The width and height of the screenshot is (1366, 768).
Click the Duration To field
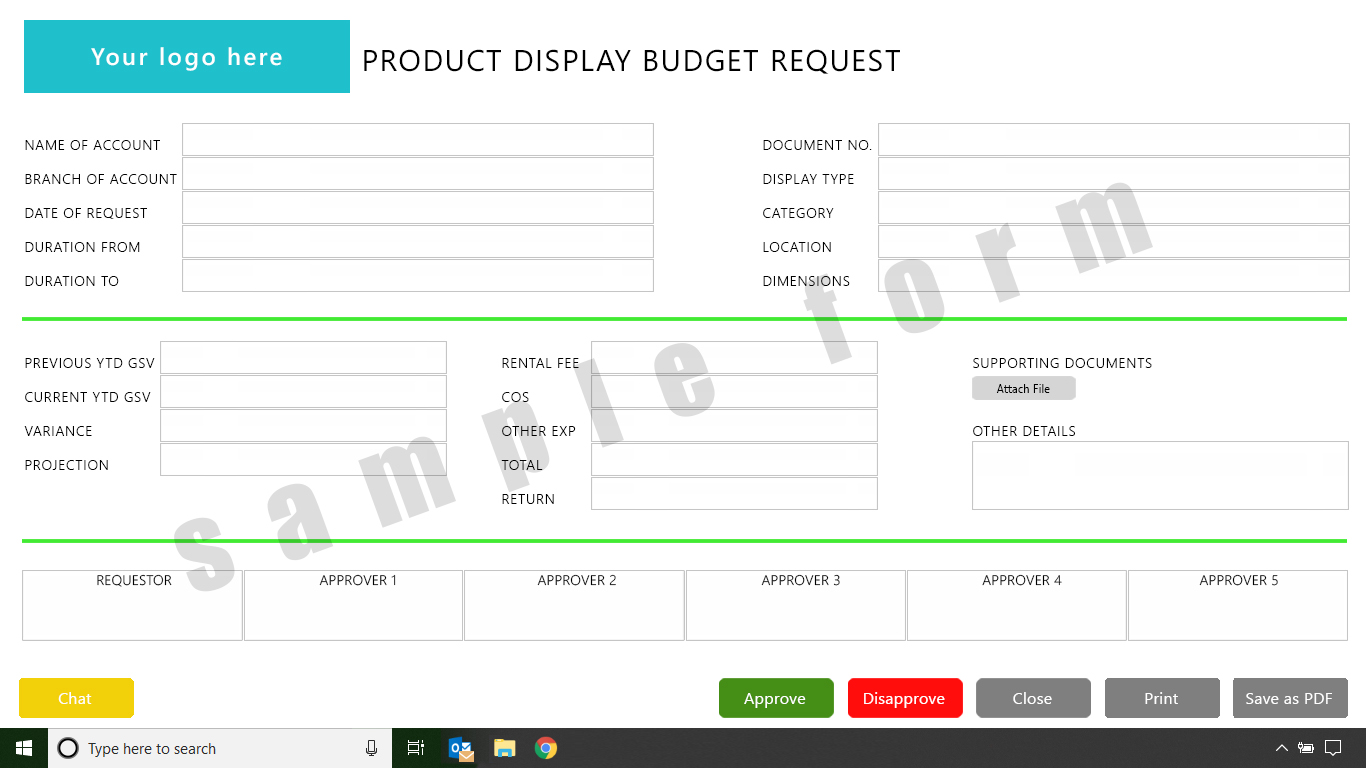tap(418, 276)
